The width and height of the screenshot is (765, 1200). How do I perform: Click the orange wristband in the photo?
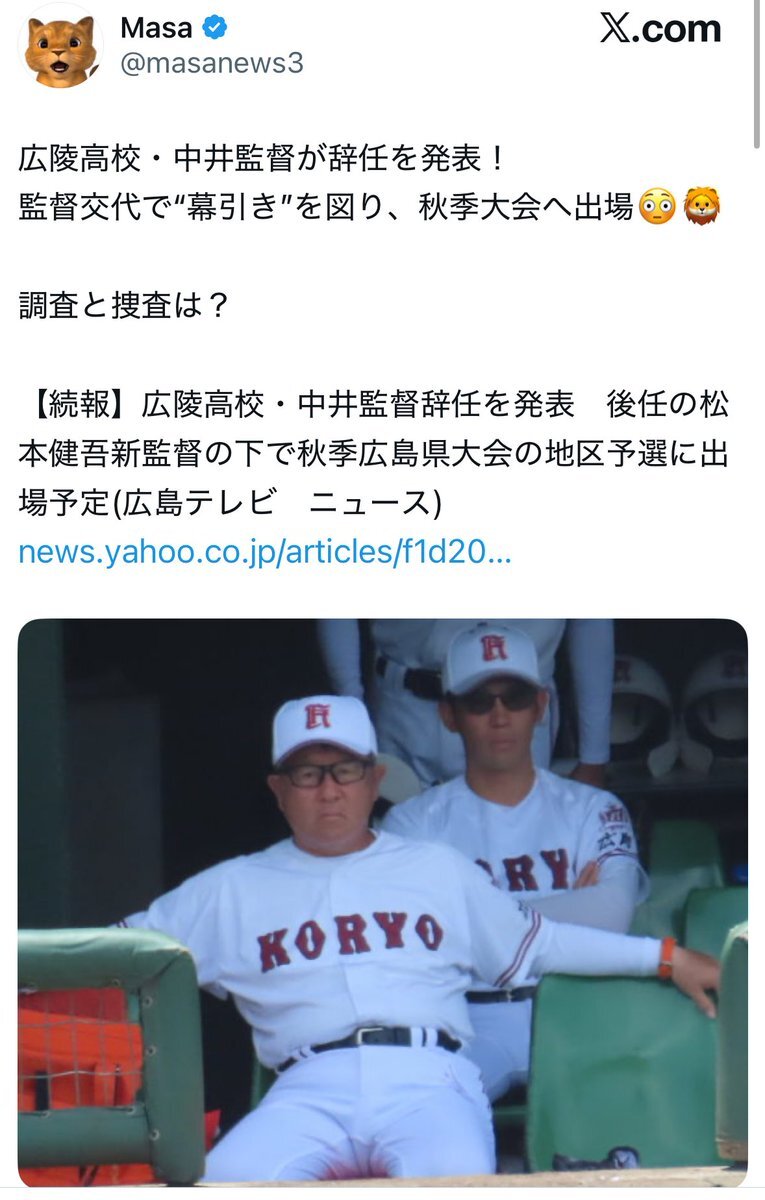[666, 957]
